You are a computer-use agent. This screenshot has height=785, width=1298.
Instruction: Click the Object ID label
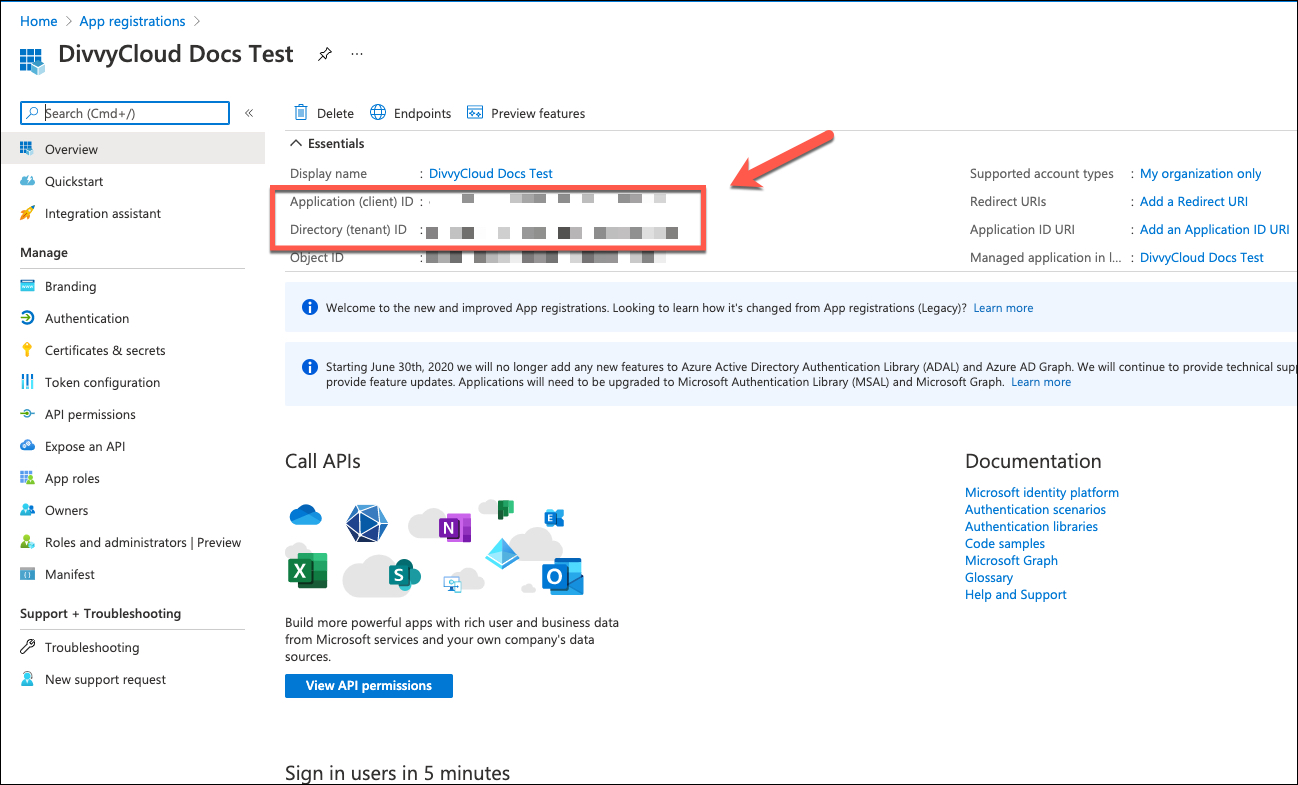(x=317, y=257)
